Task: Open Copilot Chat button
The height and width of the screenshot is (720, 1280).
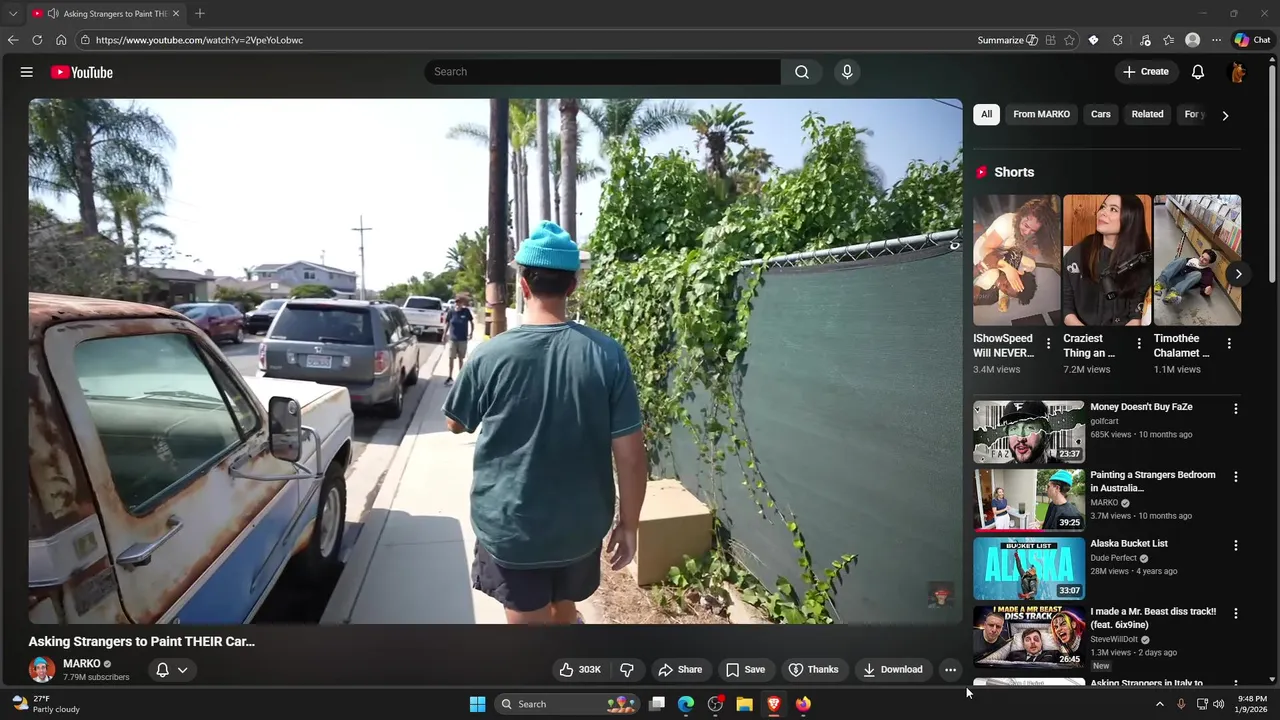Action: (1252, 40)
